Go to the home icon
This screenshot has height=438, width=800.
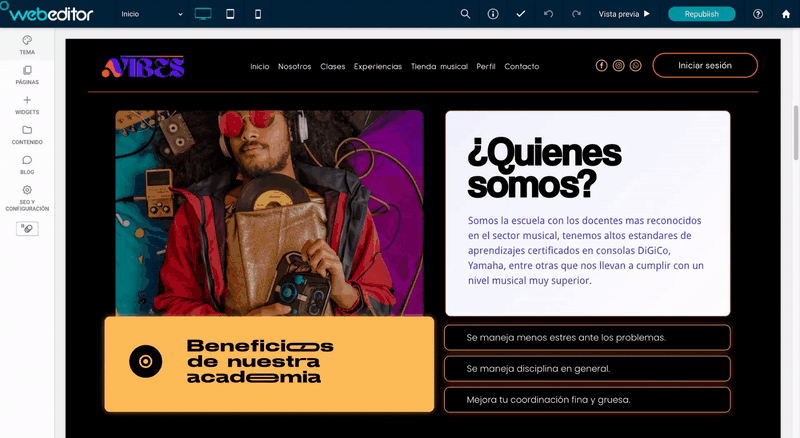pos(786,14)
